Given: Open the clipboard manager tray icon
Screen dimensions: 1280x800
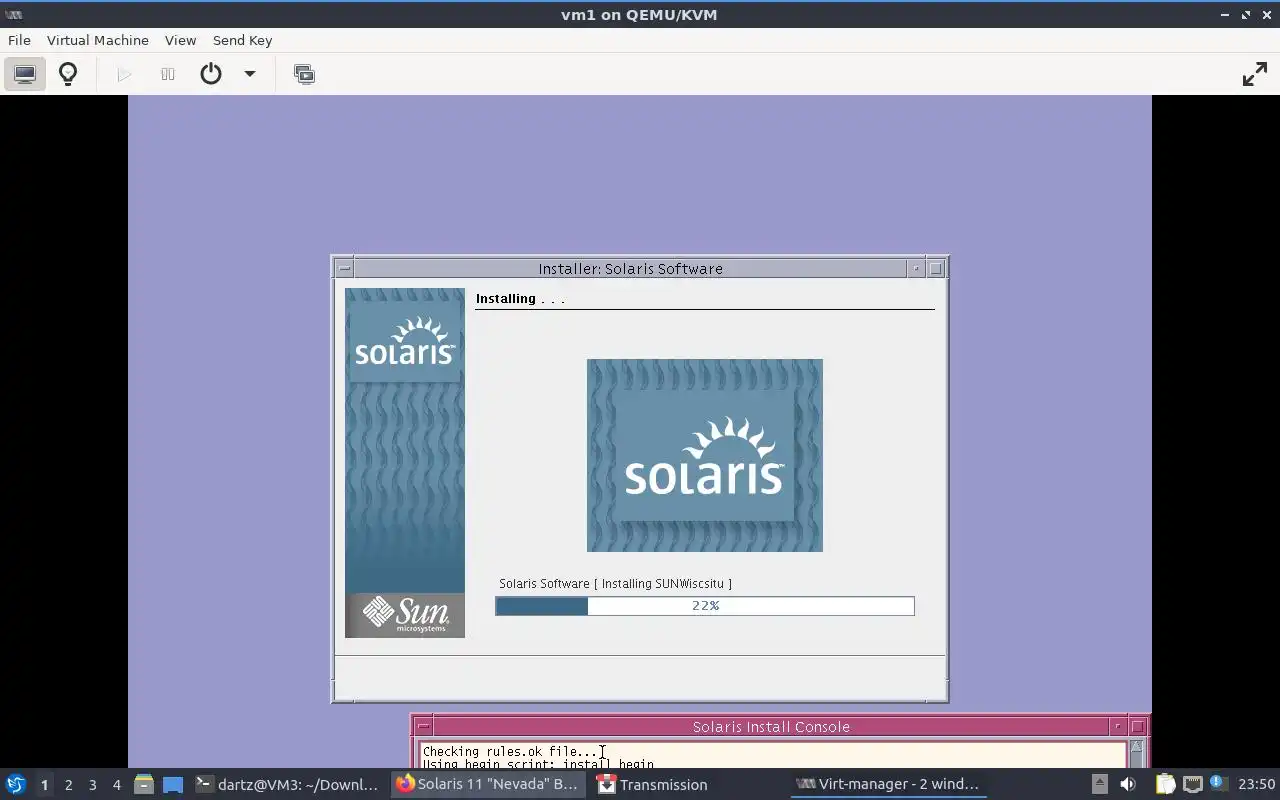Looking at the screenshot, I should (x=1166, y=784).
